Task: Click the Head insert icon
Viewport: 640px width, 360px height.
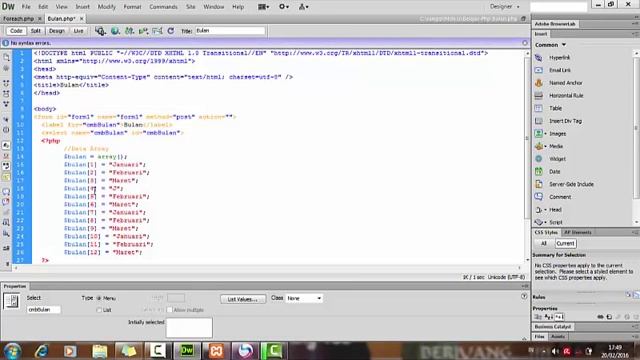Action: [539, 210]
